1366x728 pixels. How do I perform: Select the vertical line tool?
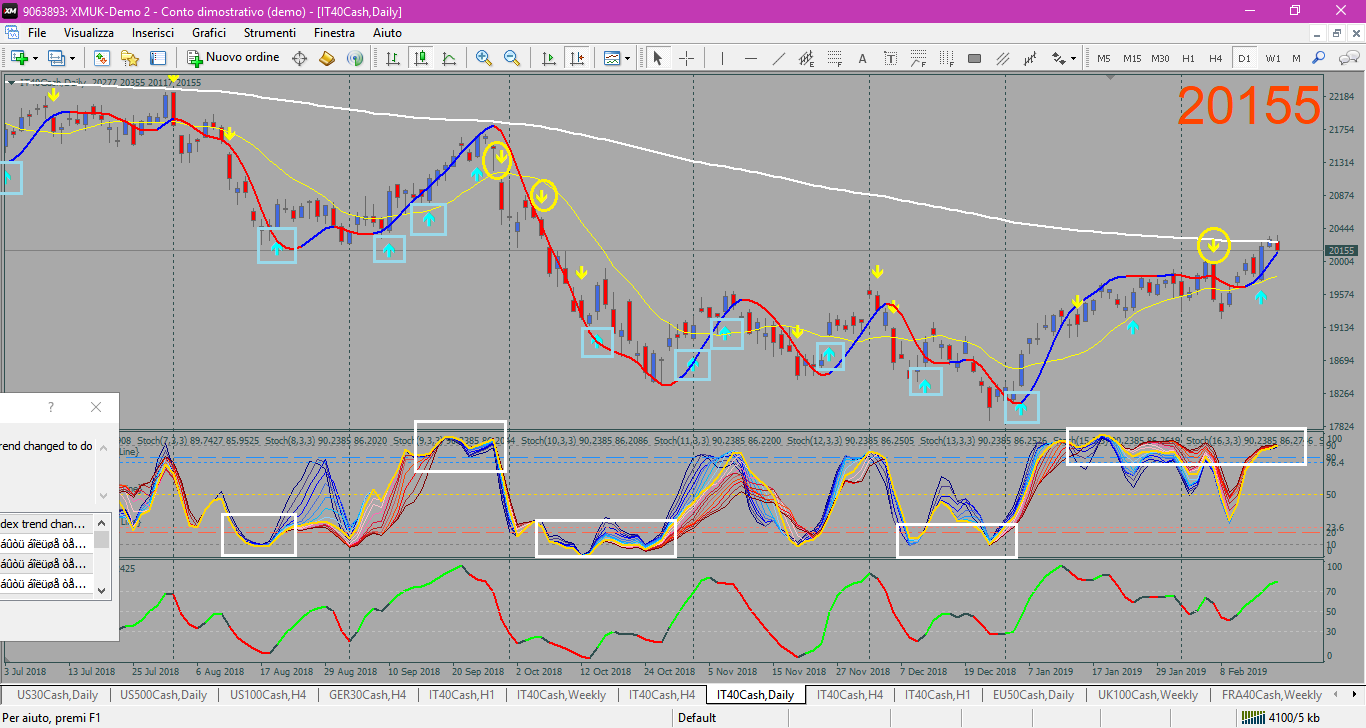722,58
